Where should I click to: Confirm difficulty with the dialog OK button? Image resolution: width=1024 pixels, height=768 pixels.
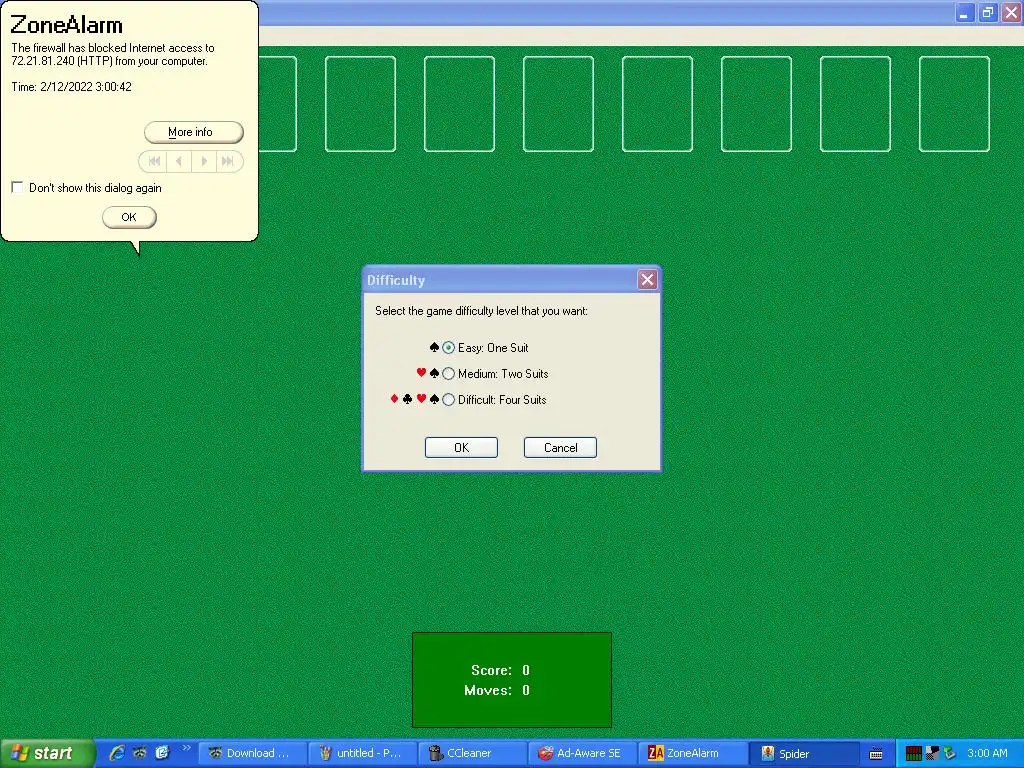[461, 447]
